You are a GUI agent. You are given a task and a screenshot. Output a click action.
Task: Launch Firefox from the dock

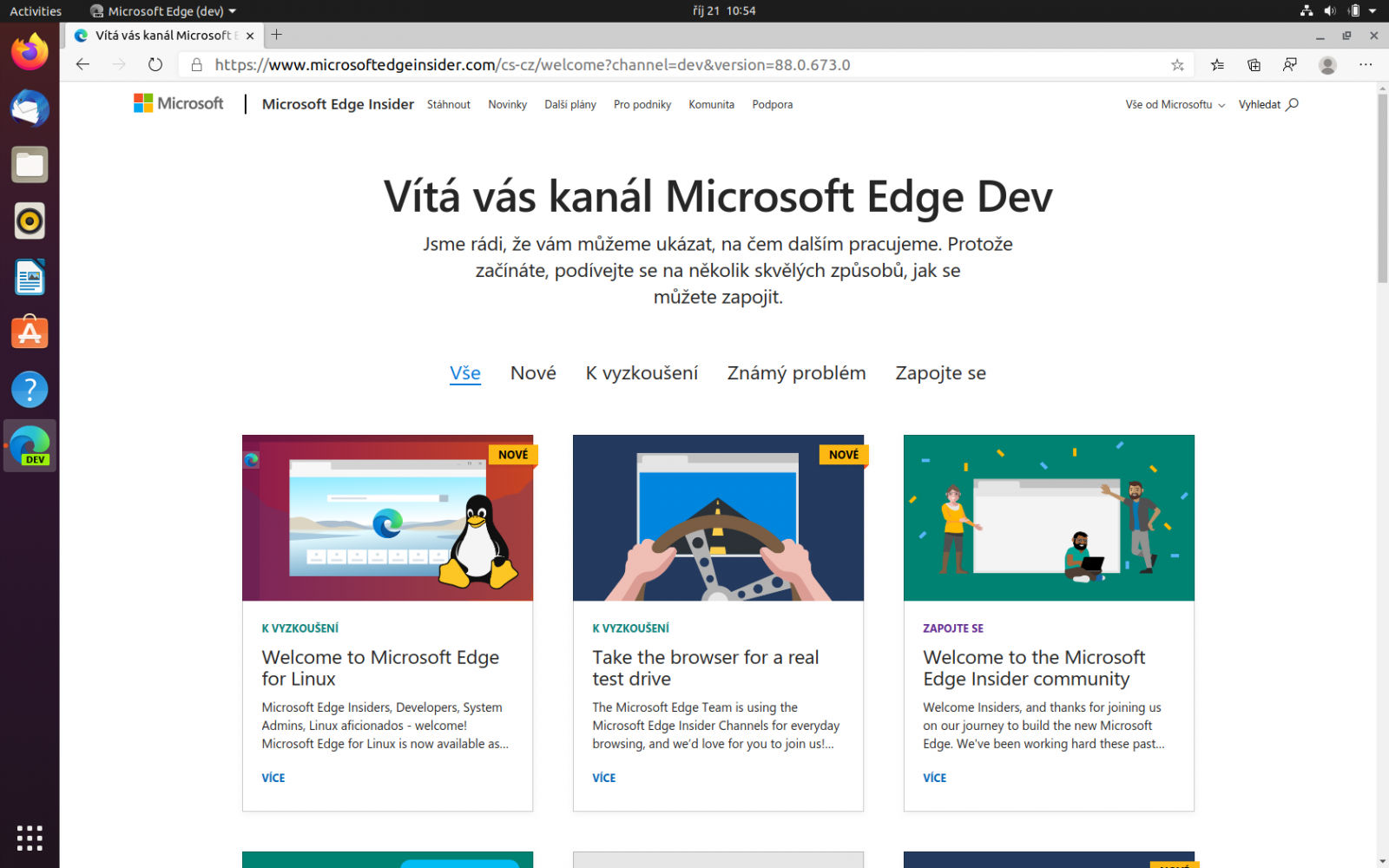click(30, 52)
